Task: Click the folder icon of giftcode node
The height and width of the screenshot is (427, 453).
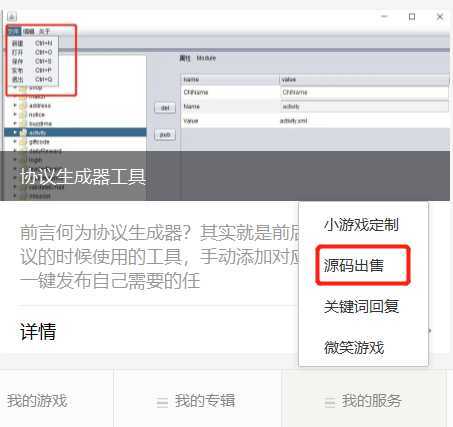Action: 23,142
